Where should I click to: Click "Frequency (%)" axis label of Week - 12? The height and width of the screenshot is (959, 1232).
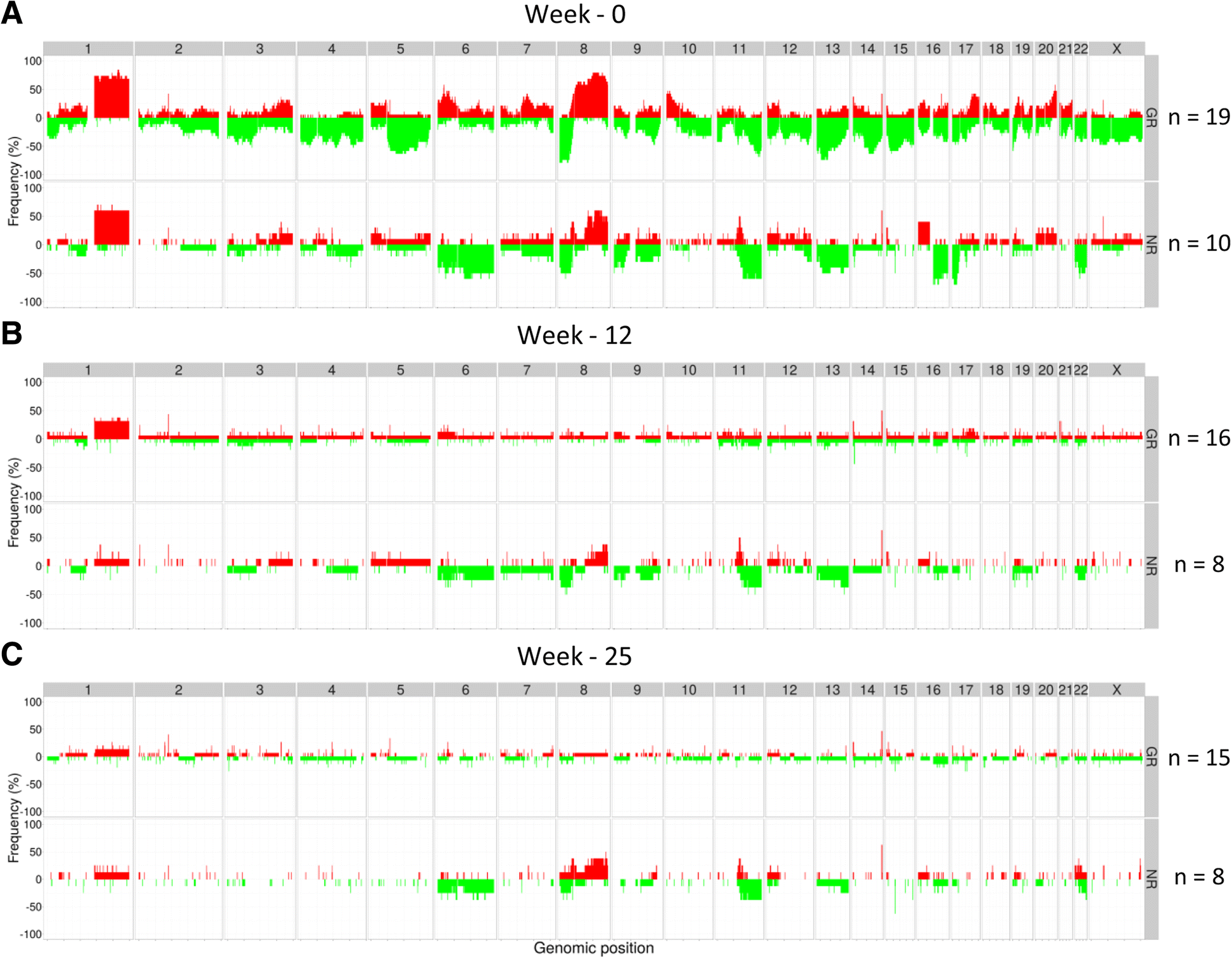pyautogui.click(x=13, y=502)
